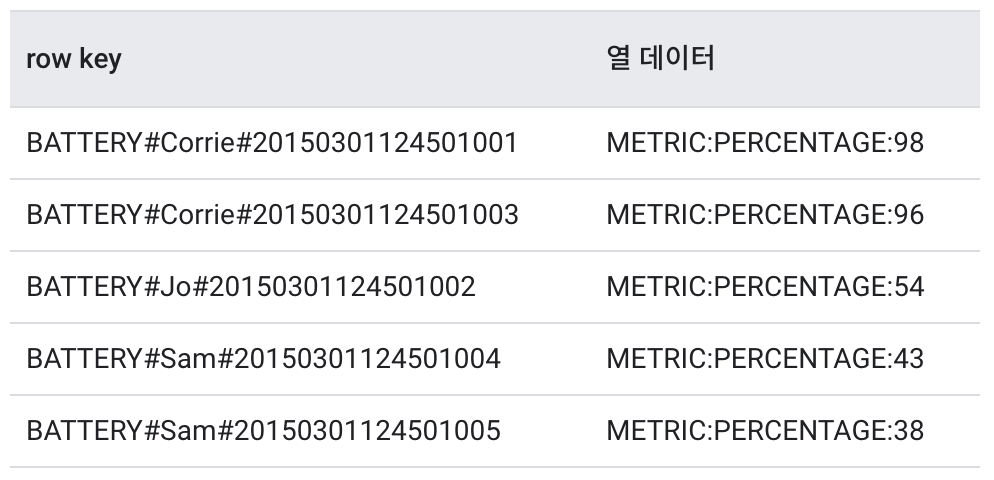The image size is (994, 480).
Task: Select row key BATTERY#Corrie#20150301124501003
Action: tap(272, 215)
